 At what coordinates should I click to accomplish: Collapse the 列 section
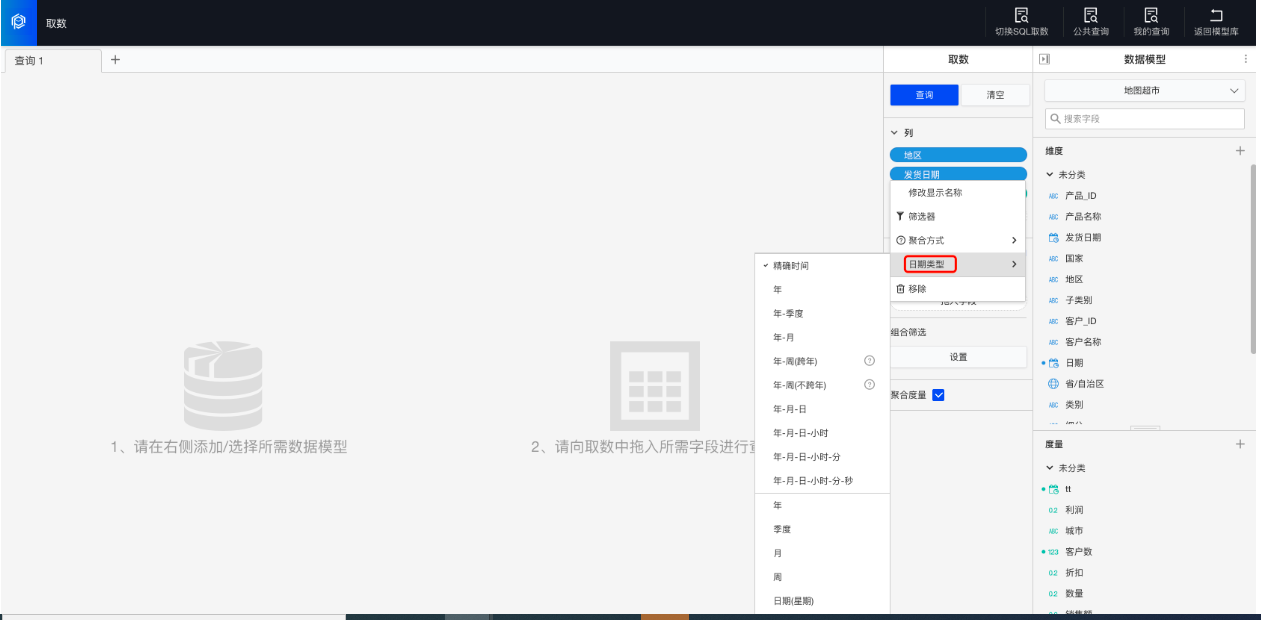[x=895, y=133]
